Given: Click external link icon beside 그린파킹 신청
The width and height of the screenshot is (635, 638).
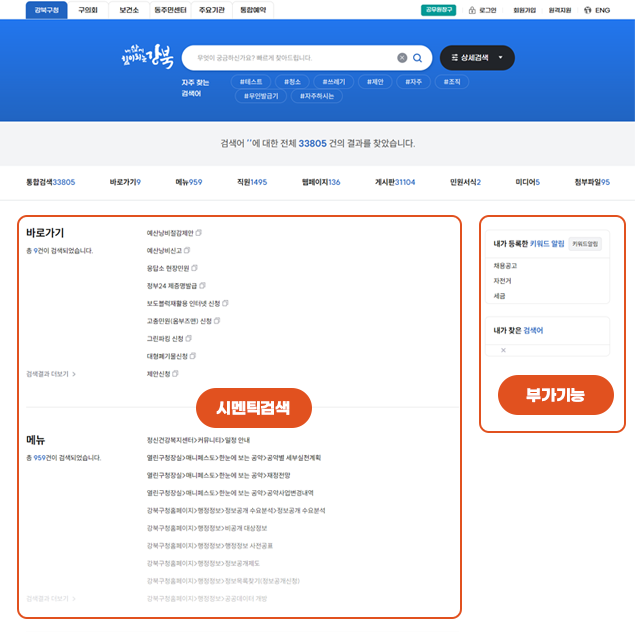Looking at the screenshot, I should point(190,338).
